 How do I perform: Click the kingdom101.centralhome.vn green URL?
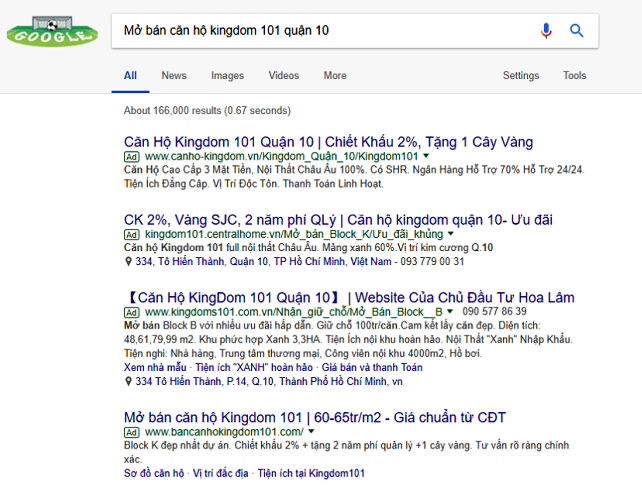[x=294, y=234]
